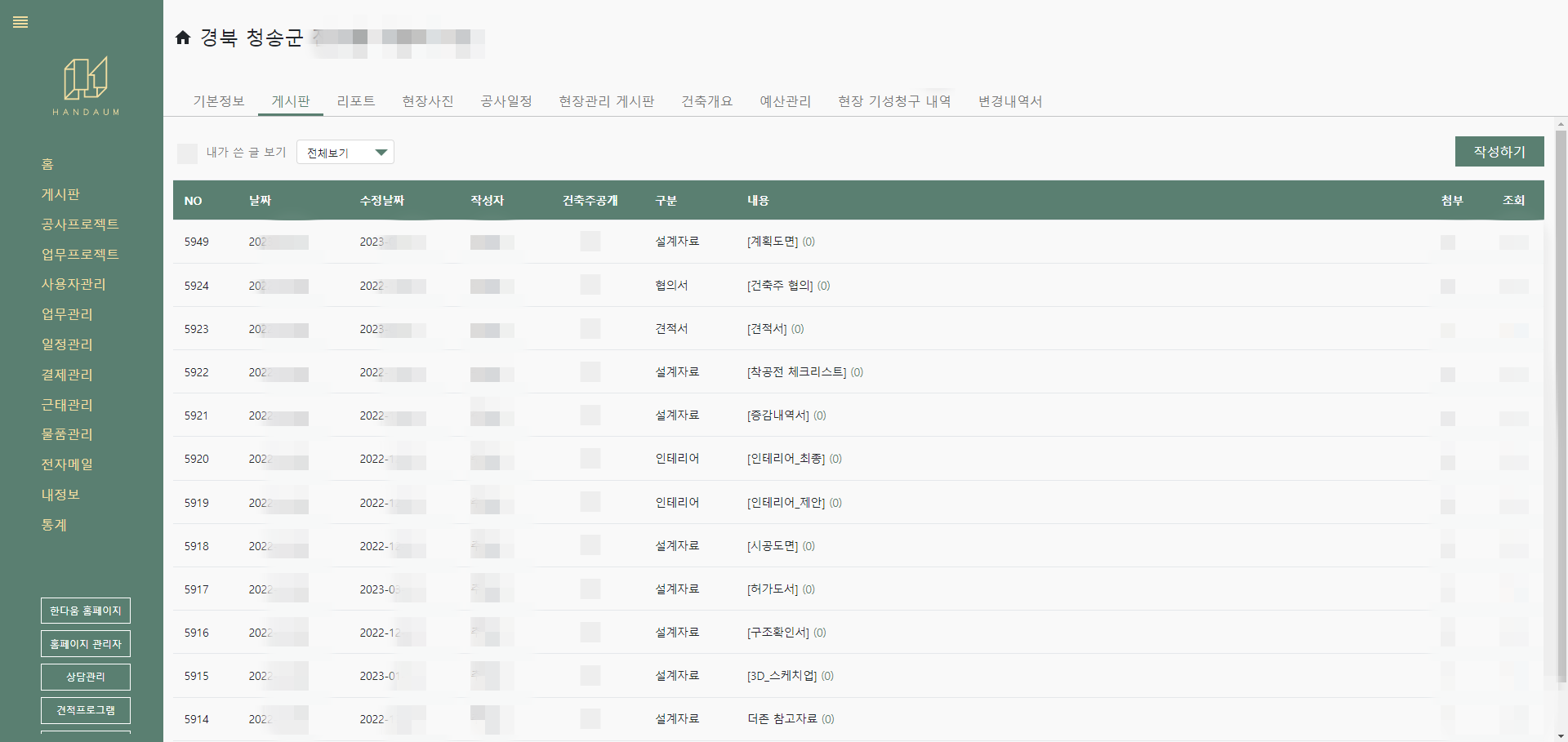Toggle 건축주공개 checkbox for row 5924

pos(590,285)
